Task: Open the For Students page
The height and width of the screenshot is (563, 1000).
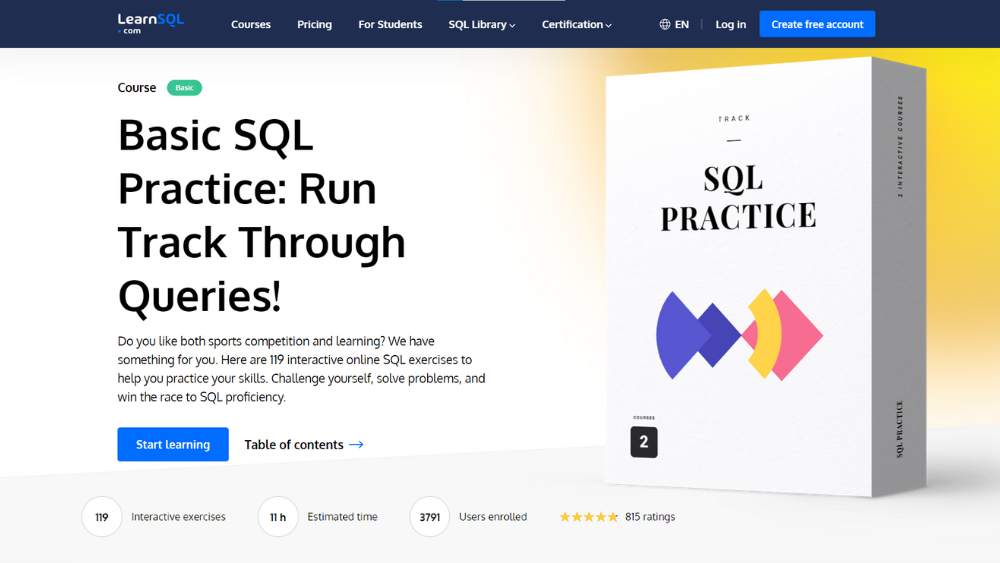Action: click(x=390, y=24)
